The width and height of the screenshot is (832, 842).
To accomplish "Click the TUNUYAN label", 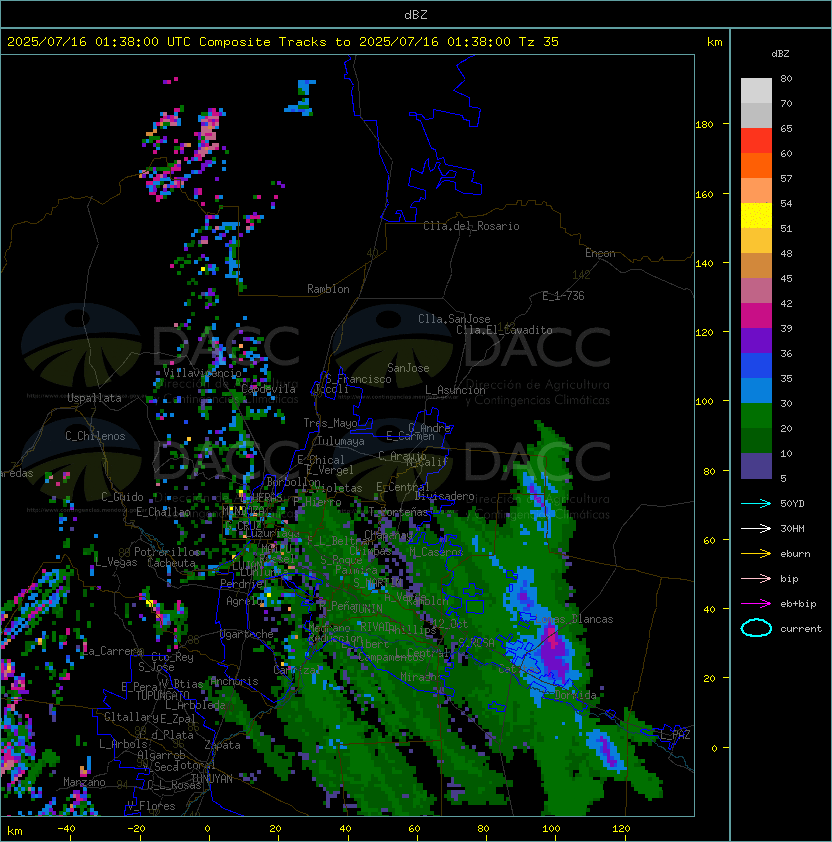I will click(x=212, y=779).
